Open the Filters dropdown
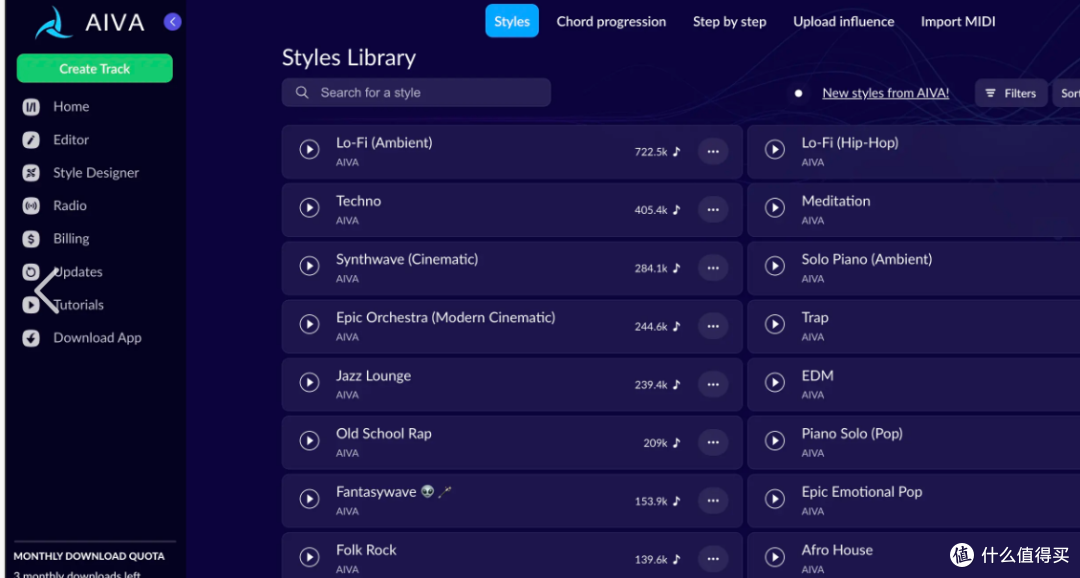 pos(1010,93)
